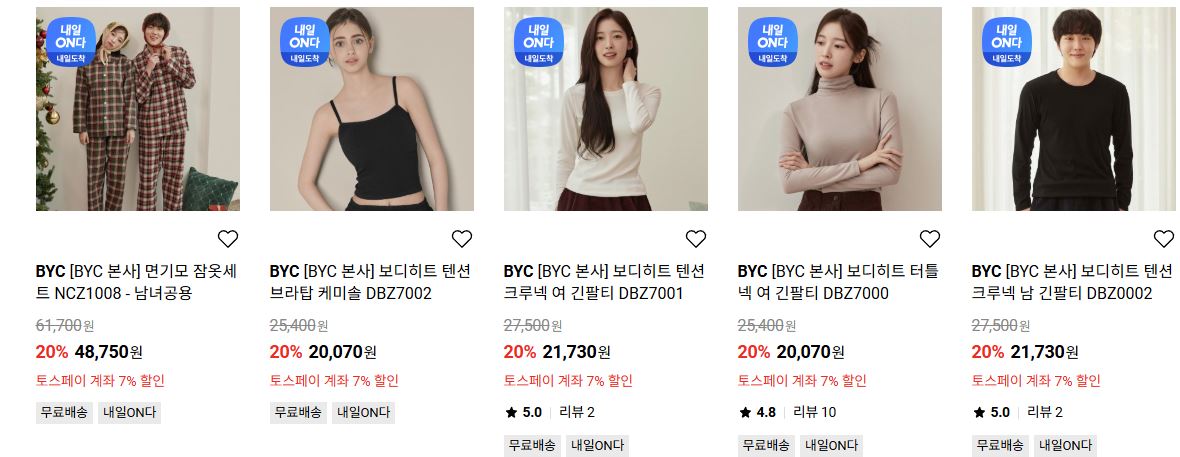Image resolution: width=1180 pixels, height=457 pixels.
Task: Click 내일ON다 badge on black camisole image
Action: point(305,41)
